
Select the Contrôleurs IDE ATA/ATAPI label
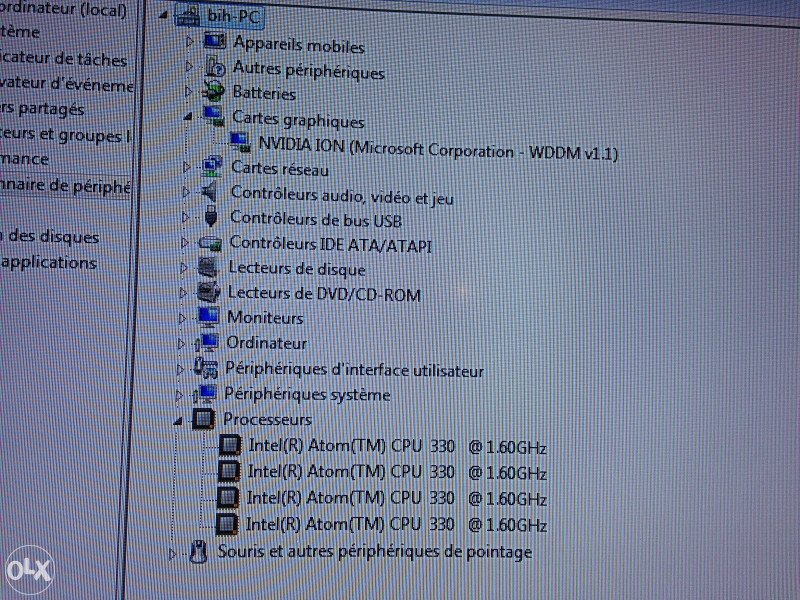pyautogui.click(x=331, y=244)
